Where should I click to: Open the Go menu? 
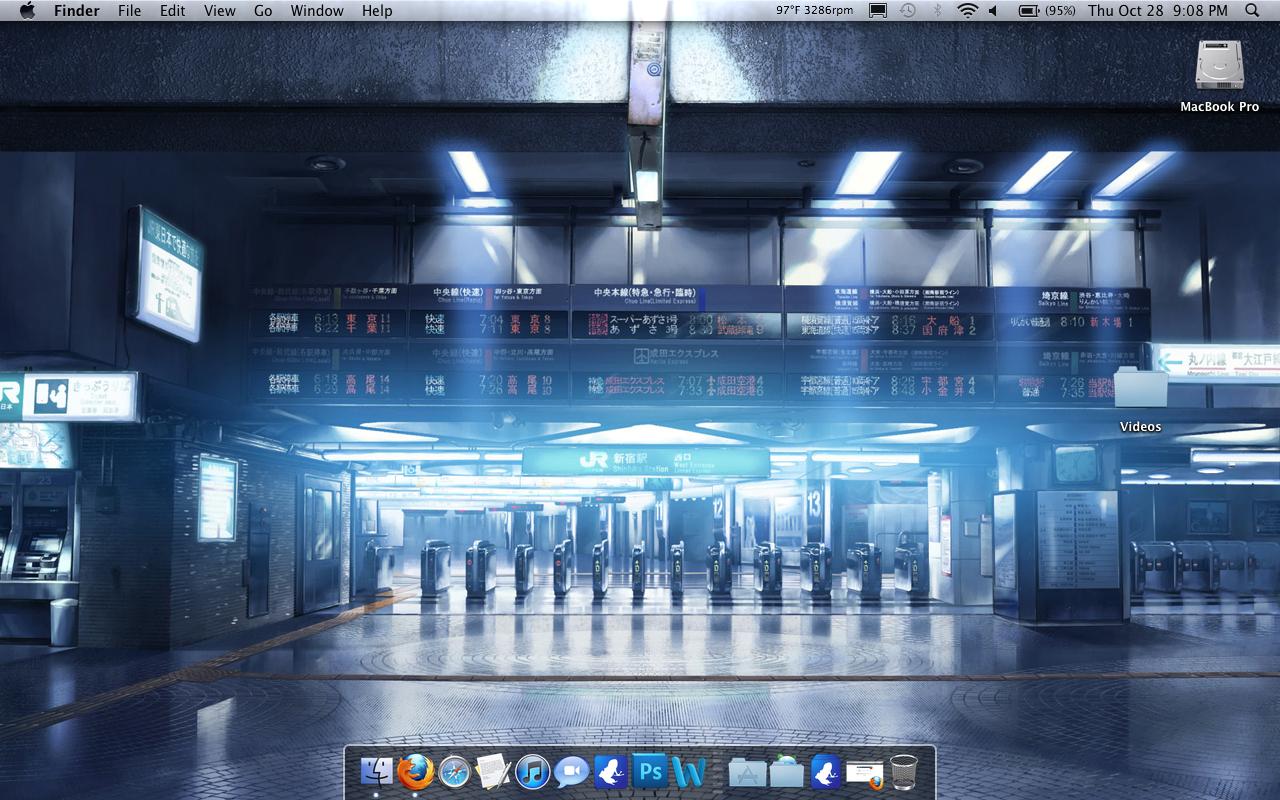[x=263, y=10]
